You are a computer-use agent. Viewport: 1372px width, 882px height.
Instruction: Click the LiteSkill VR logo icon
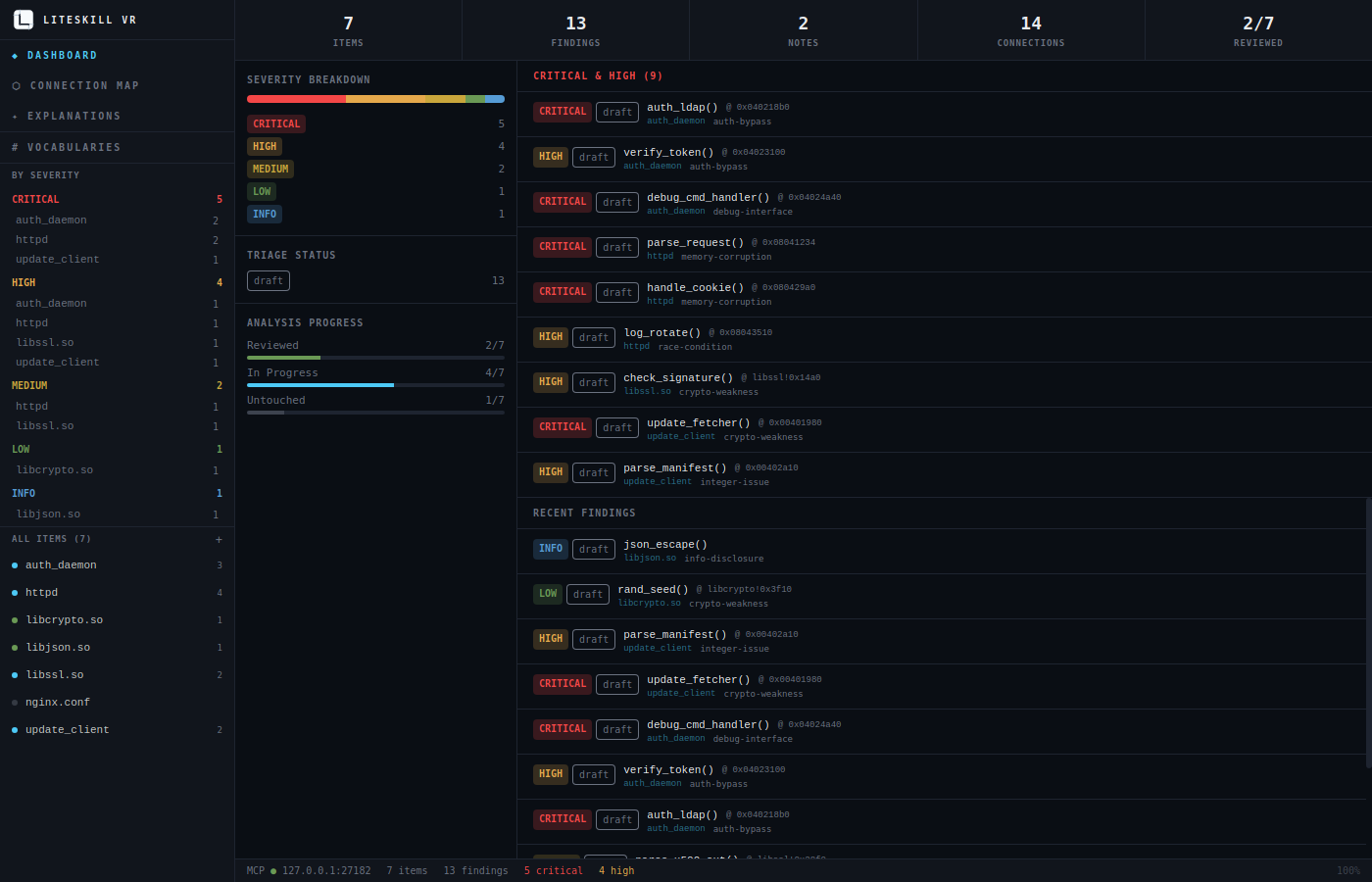pos(24,20)
